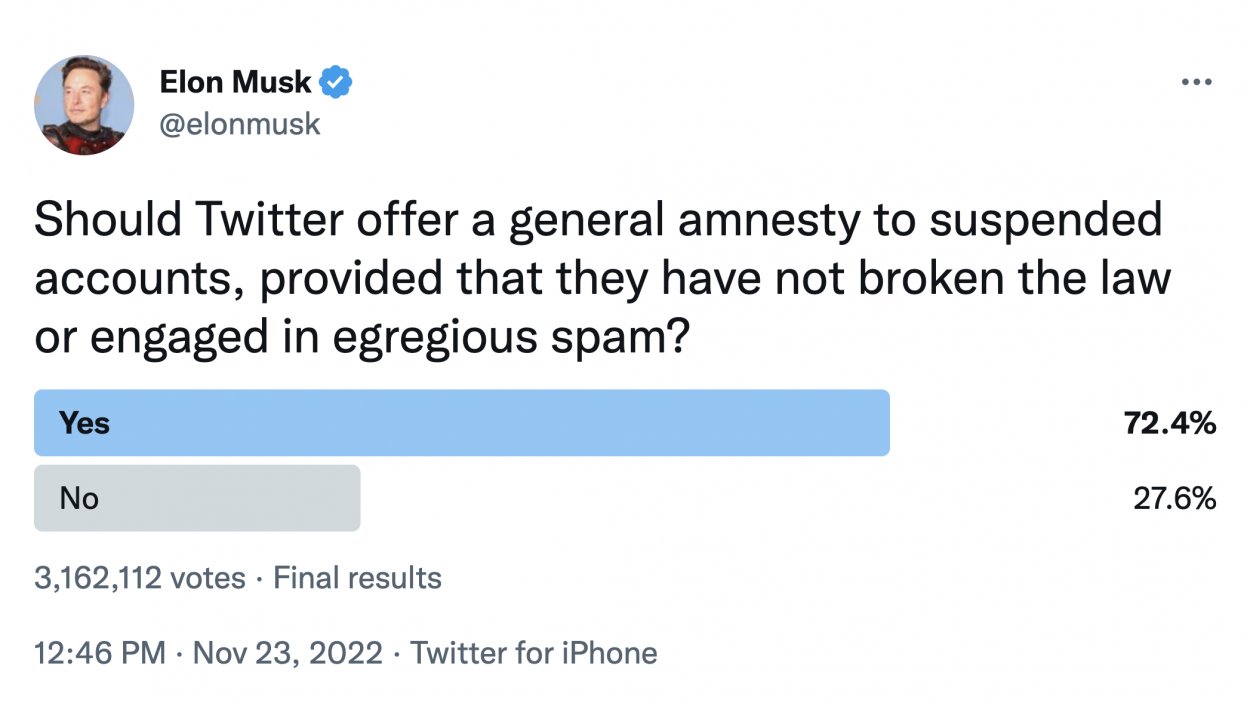Click the "Twitter for iPhone" source link
This screenshot has width=1250, height=703.
pos(534,654)
